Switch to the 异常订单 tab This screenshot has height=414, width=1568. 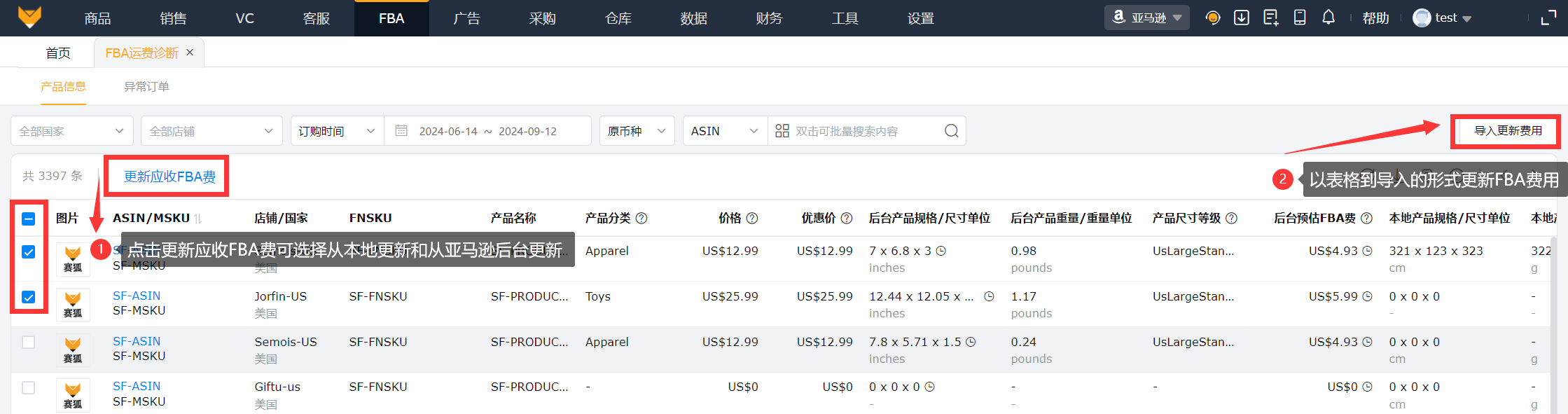tap(146, 87)
